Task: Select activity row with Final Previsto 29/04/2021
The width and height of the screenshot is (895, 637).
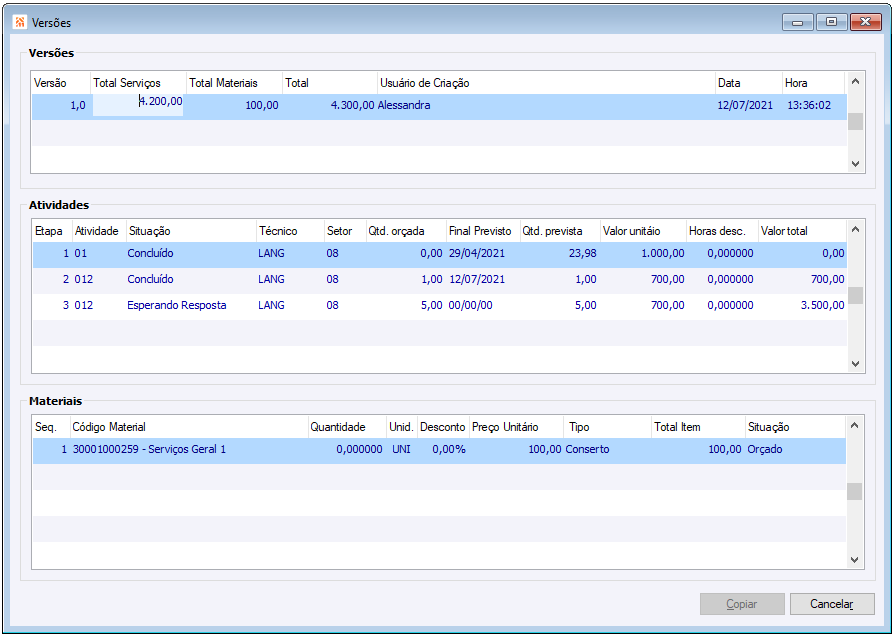Action: coord(476,254)
